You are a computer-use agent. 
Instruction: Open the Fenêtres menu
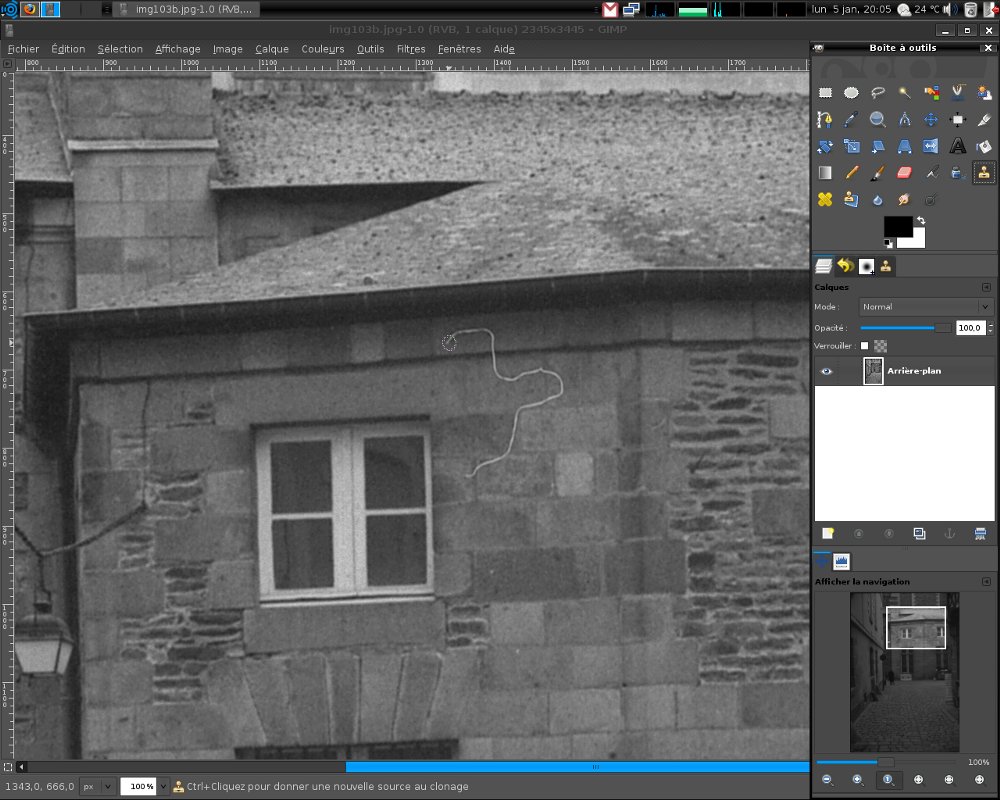click(459, 49)
